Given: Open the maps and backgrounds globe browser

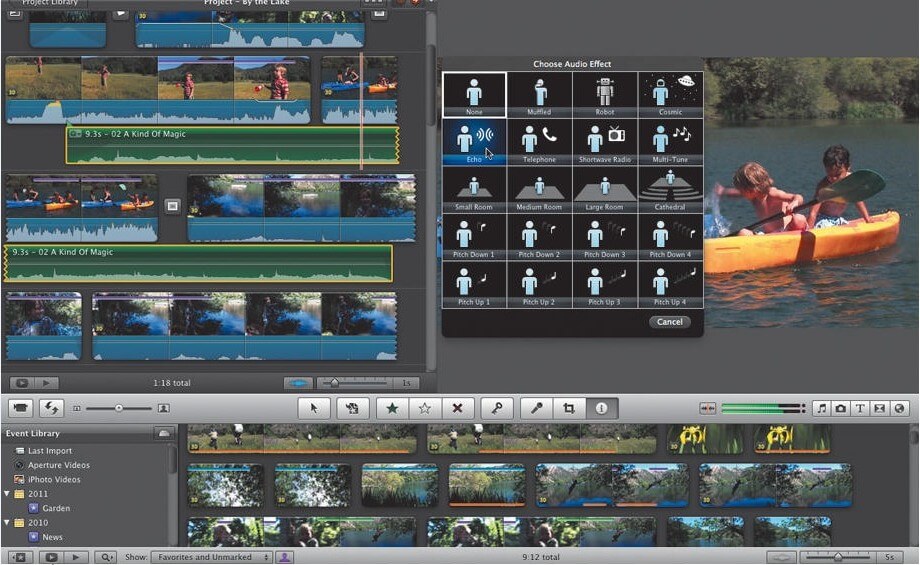Looking at the screenshot, I should coord(899,408).
